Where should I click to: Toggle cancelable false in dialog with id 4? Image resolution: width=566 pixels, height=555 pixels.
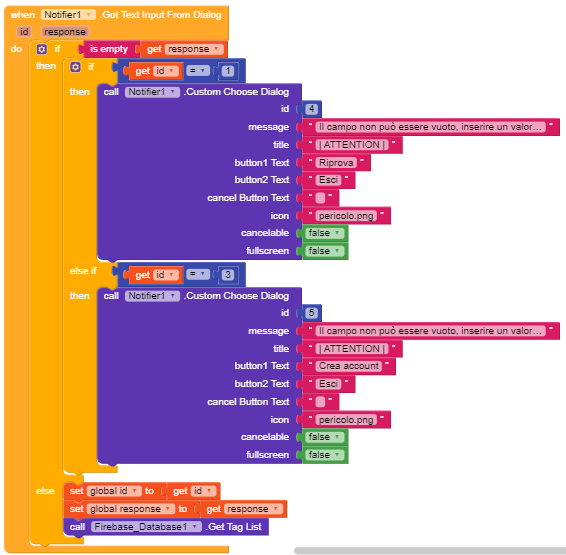click(x=325, y=233)
